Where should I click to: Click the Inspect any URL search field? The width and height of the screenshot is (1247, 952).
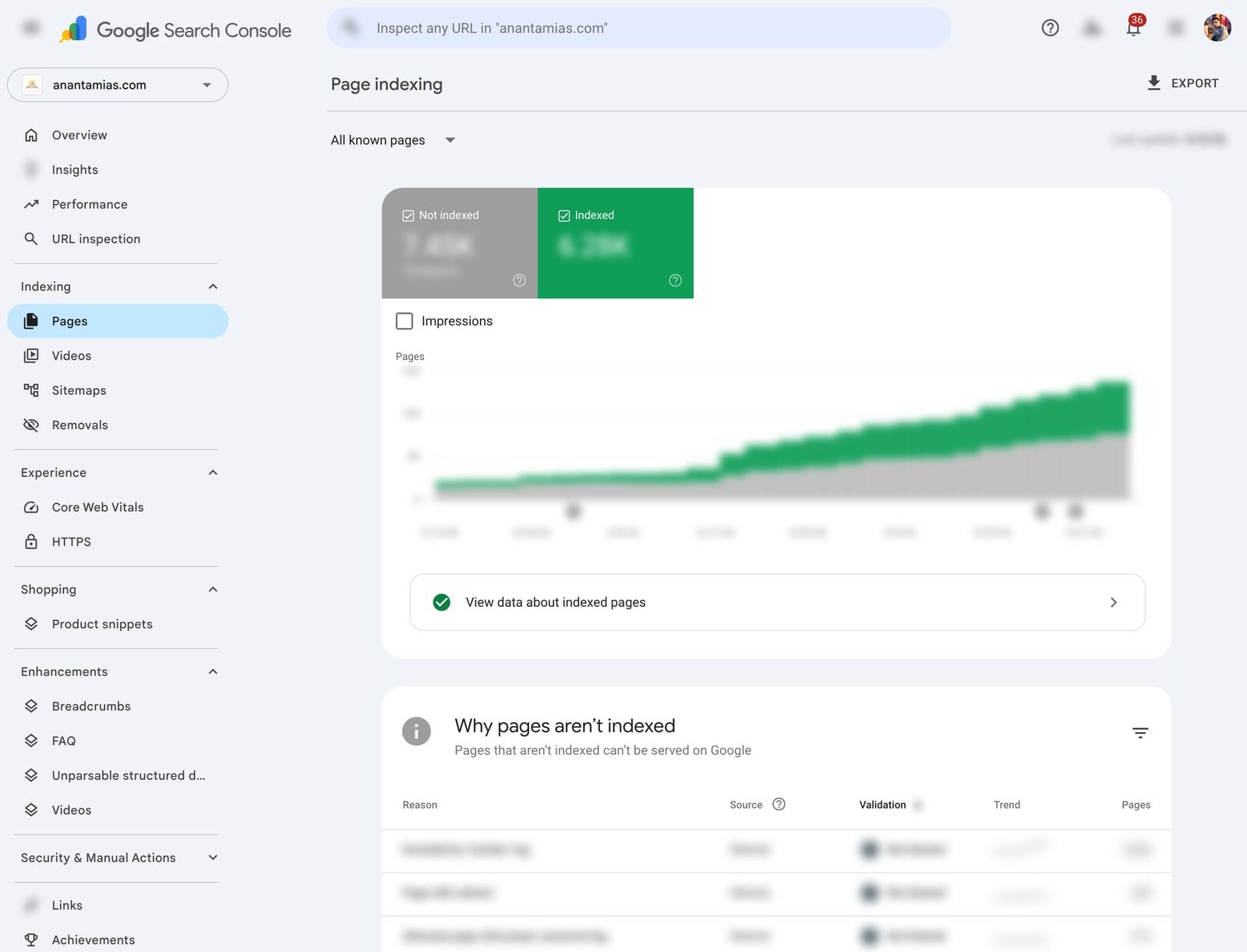639,28
